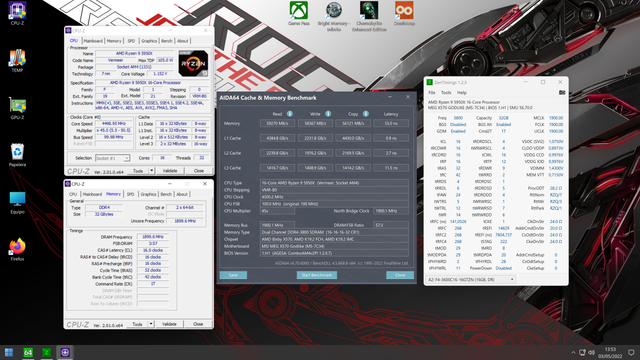Open the network icon in system tray
The image size is (640, 360).
point(582,352)
